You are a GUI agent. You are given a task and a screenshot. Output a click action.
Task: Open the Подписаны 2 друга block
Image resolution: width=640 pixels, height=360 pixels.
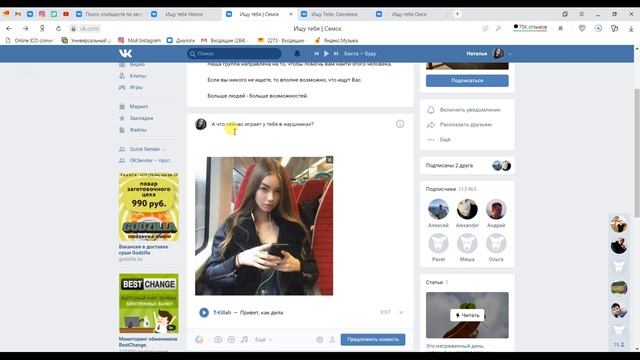point(467,165)
